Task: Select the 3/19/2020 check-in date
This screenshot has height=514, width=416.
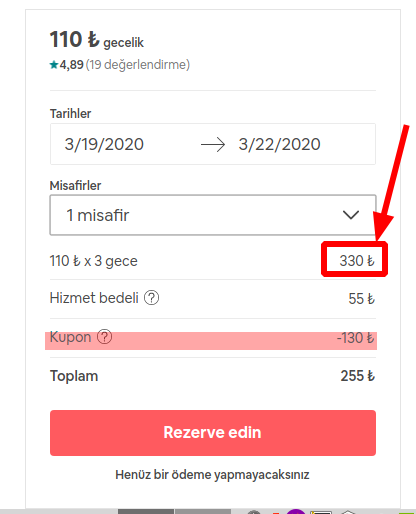Action: tap(104, 144)
